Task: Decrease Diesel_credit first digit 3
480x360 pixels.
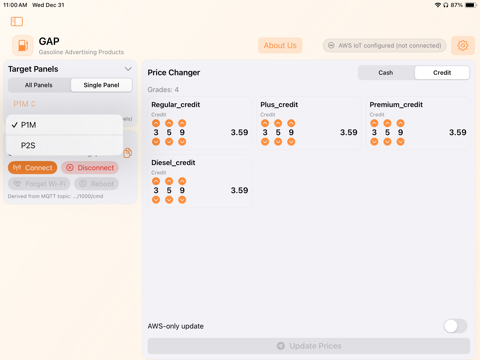Action: coord(156,200)
